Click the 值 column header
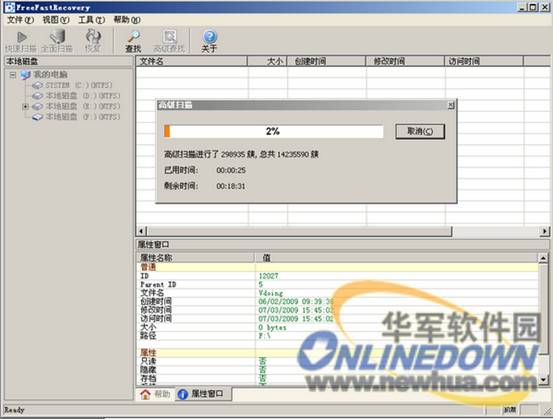This screenshot has height=419, width=553. click(397, 258)
